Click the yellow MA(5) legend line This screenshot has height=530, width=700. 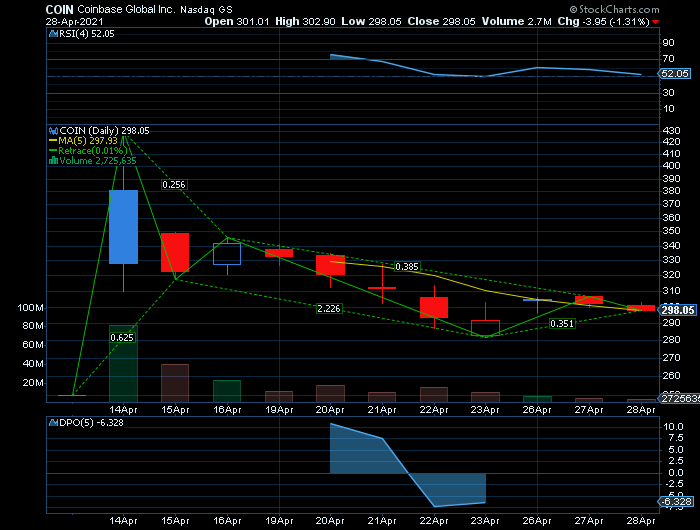click(x=53, y=141)
